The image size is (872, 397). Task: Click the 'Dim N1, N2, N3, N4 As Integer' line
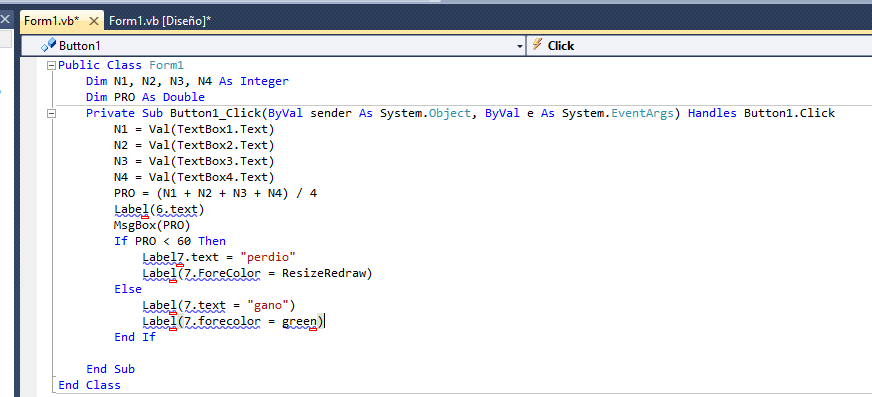187,81
